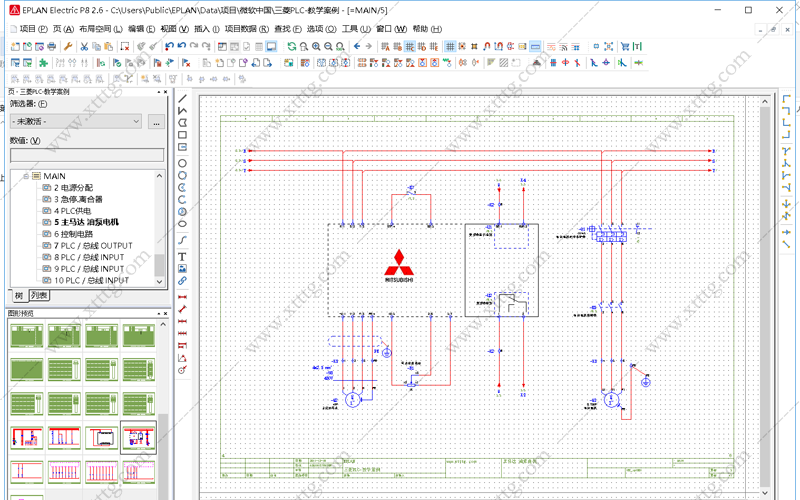Toggle the graphical preview panel button

pos(271,46)
